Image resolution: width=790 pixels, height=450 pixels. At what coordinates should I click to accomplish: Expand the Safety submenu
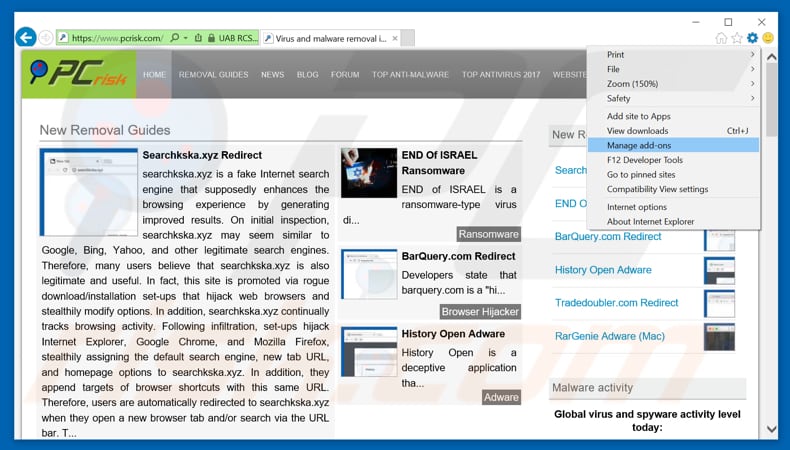point(674,98)
